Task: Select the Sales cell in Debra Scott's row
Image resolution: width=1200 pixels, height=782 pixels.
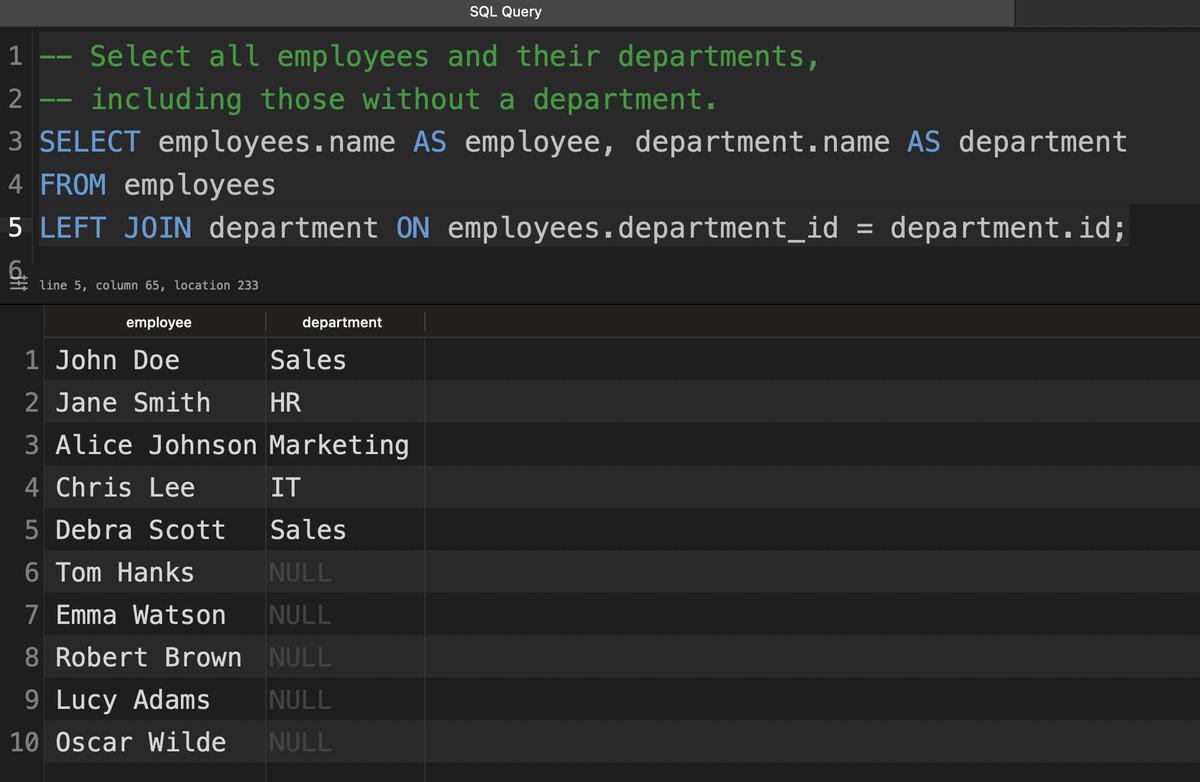Action: 346,530
